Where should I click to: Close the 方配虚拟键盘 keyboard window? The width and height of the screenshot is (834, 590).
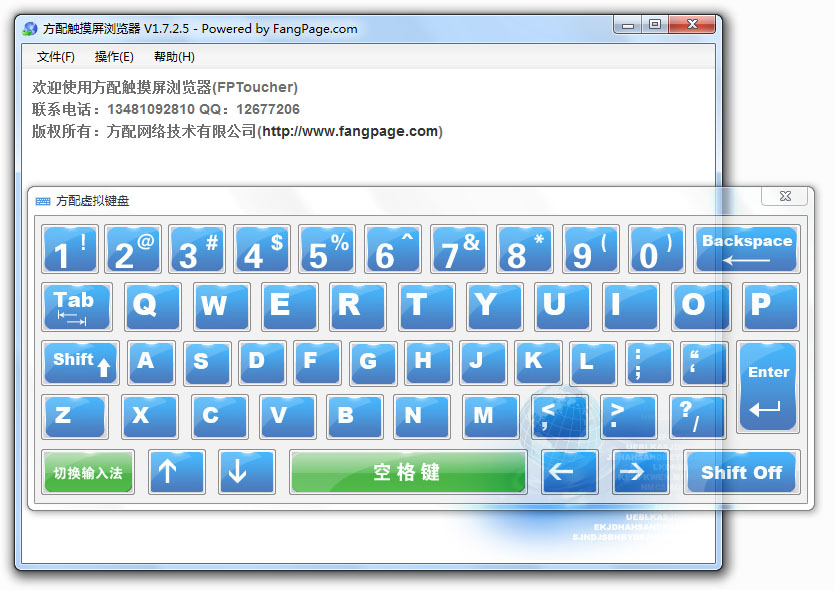[785, 196]
